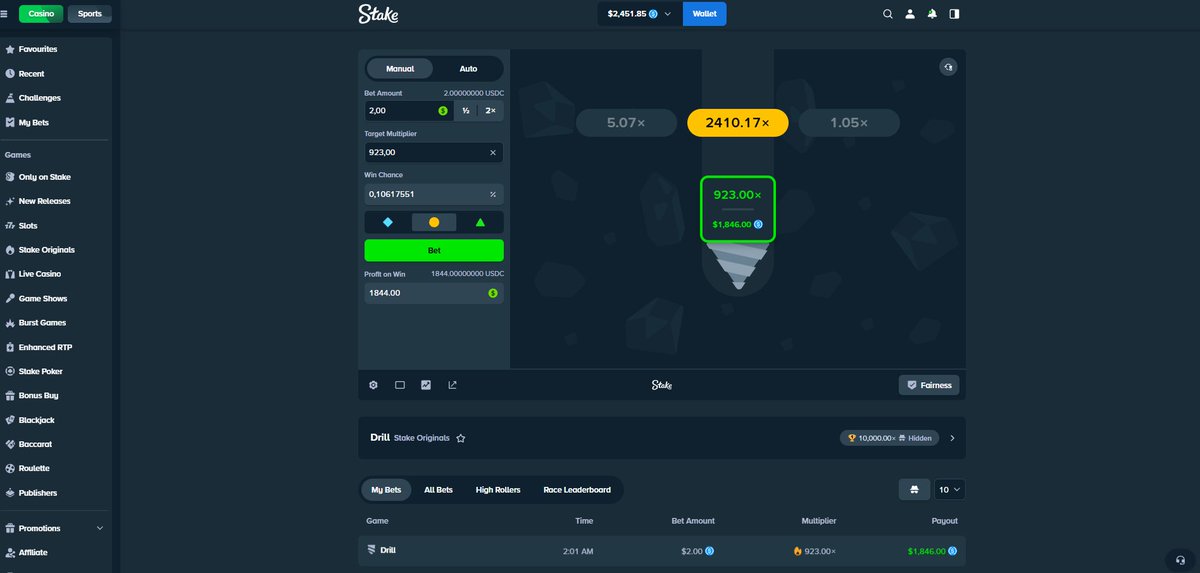The height and width of the screenshot is (573, 1200).
Task: Select the My Bets tab
Action: [x=386, y=490]
